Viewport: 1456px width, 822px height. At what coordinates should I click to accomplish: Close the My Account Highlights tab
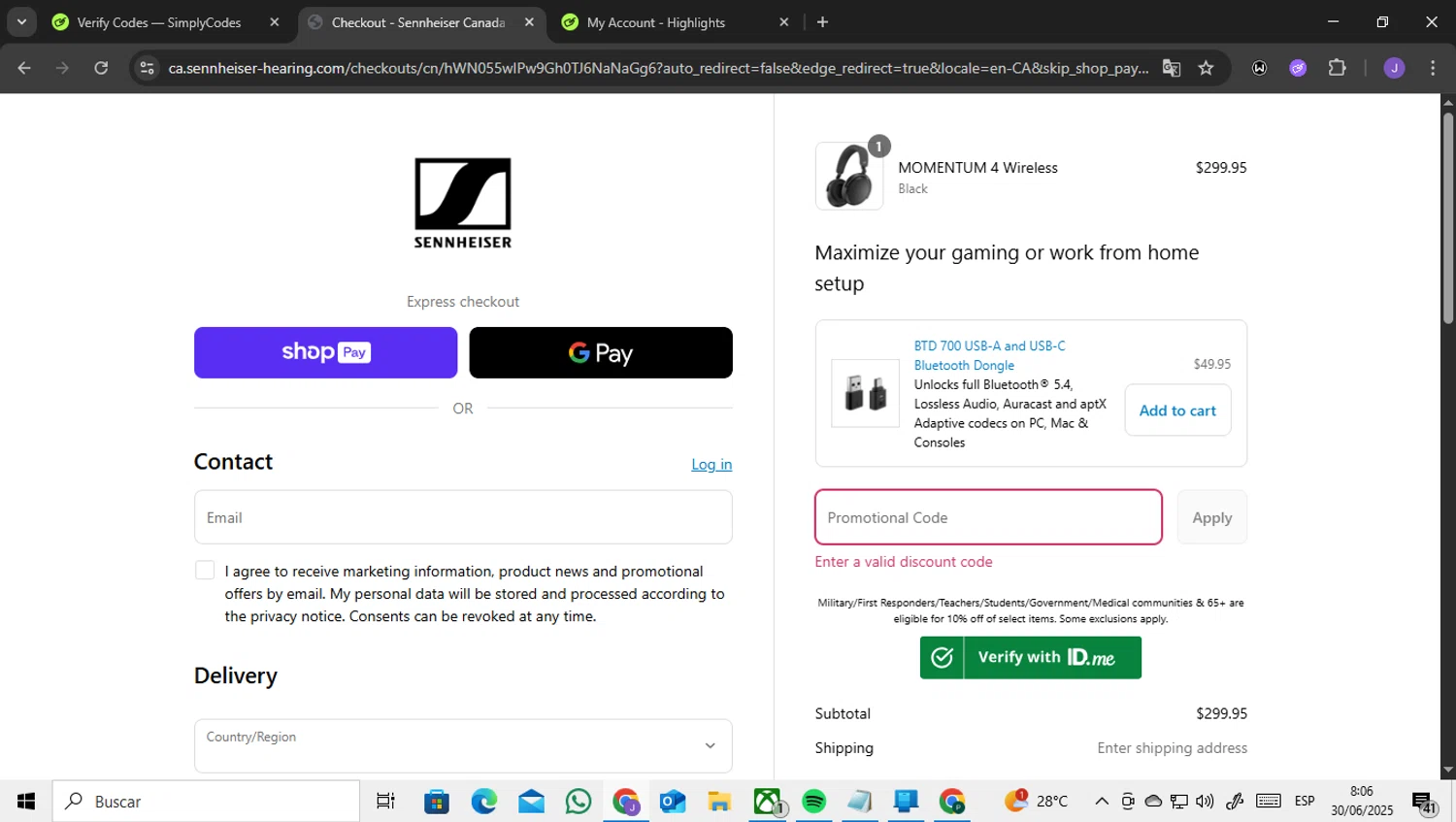tap(784, 22)
